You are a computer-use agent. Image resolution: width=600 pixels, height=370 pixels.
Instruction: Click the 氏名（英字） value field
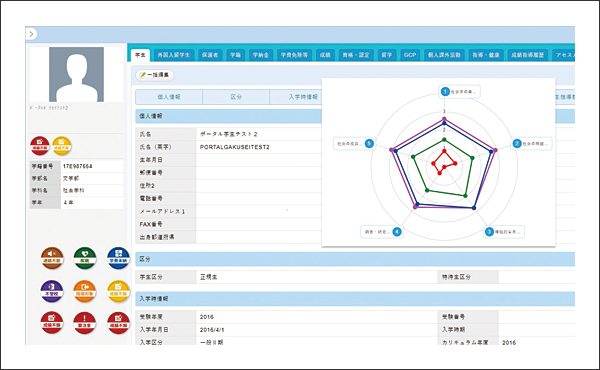coord(259,147)
